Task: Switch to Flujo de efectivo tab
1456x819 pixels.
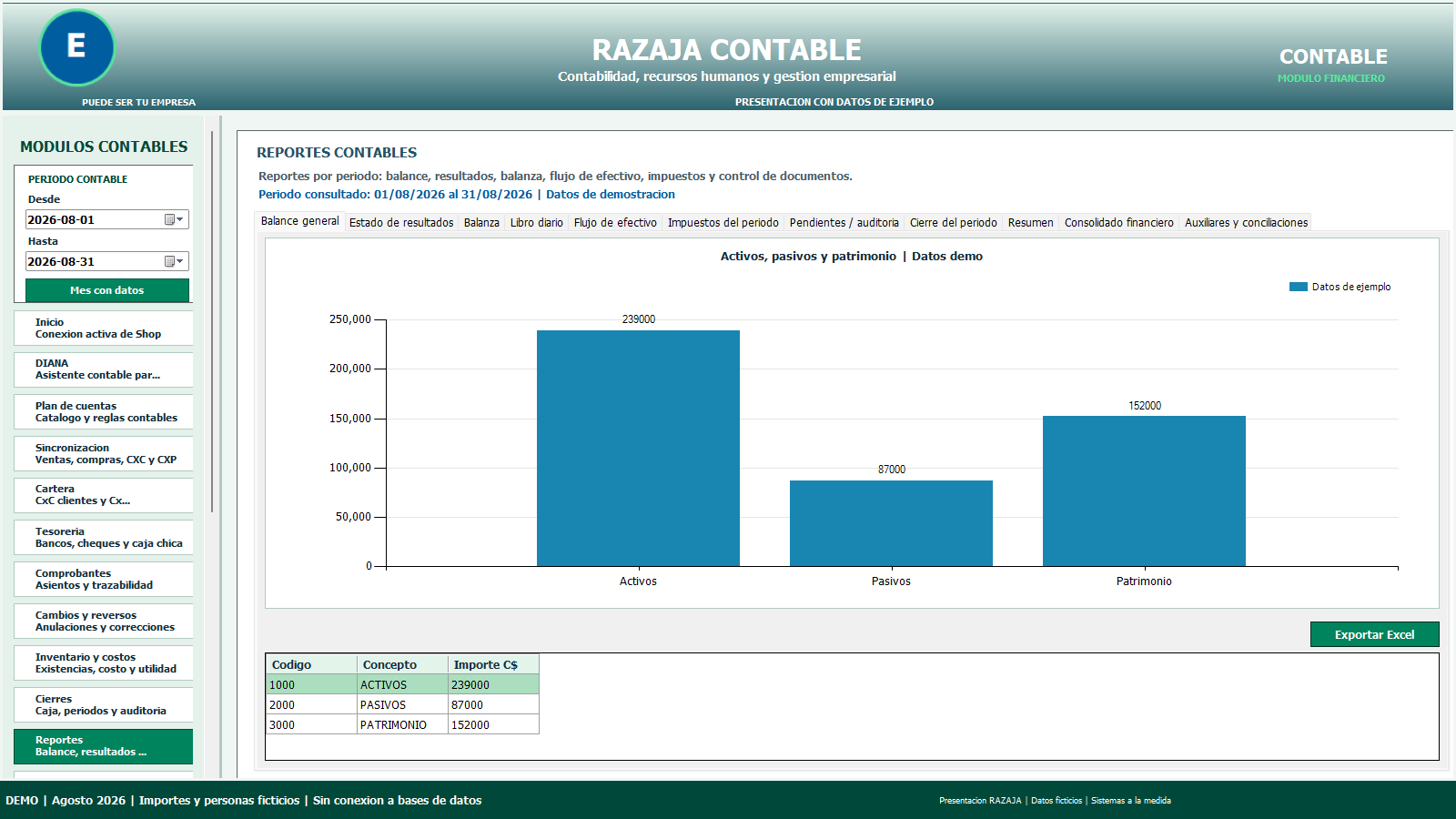Action: (615, 223)
